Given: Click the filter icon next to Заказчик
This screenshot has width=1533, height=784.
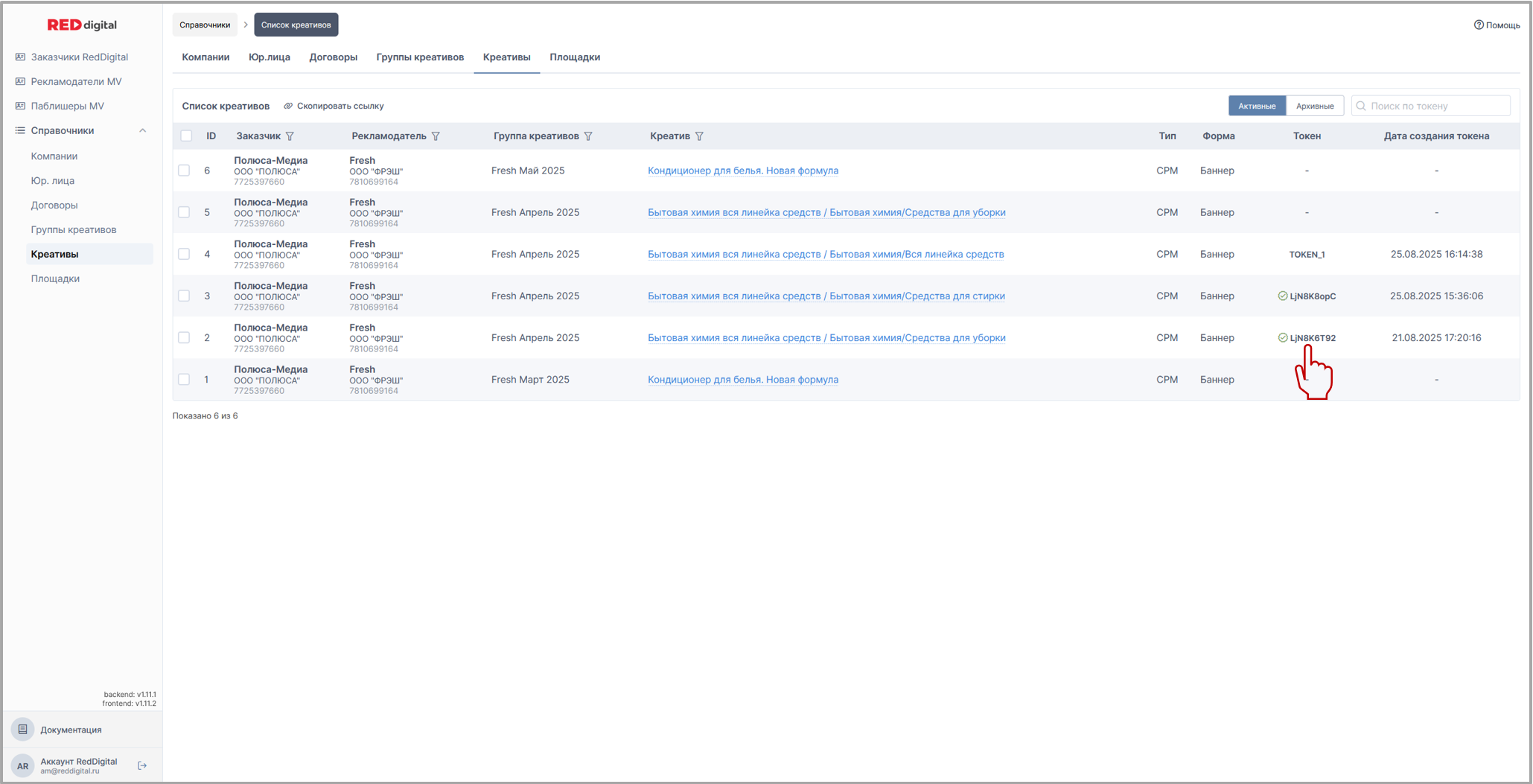Looking at the screenshot, I should (290, 136).
